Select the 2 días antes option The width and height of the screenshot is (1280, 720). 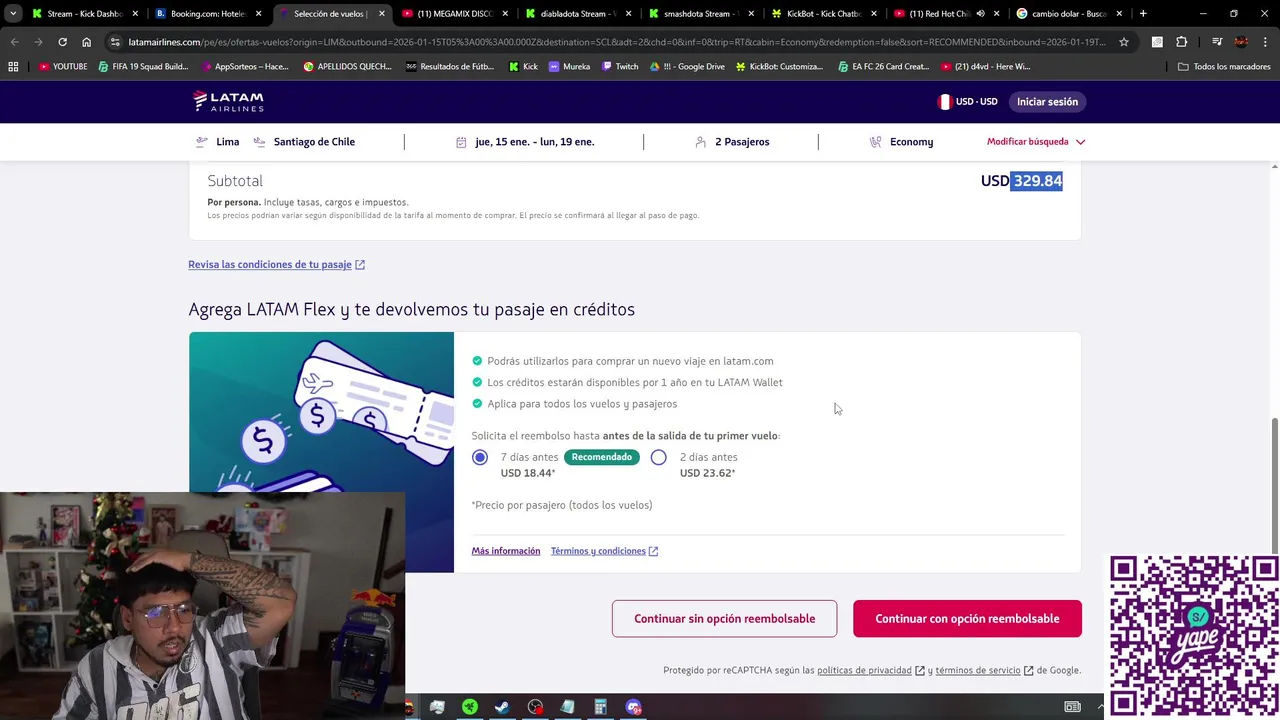[x=658, y=457]
